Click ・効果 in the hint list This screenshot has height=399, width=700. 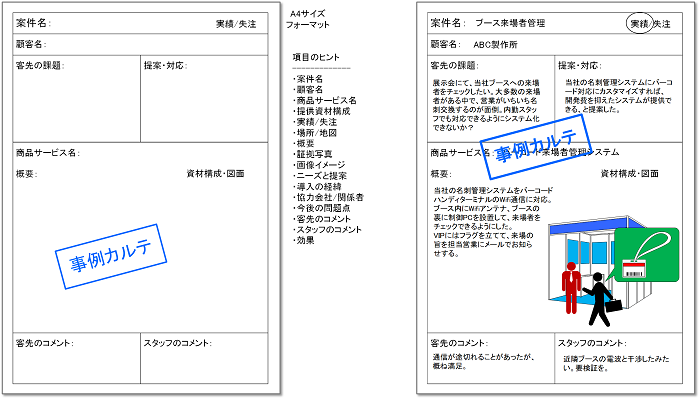304,240
